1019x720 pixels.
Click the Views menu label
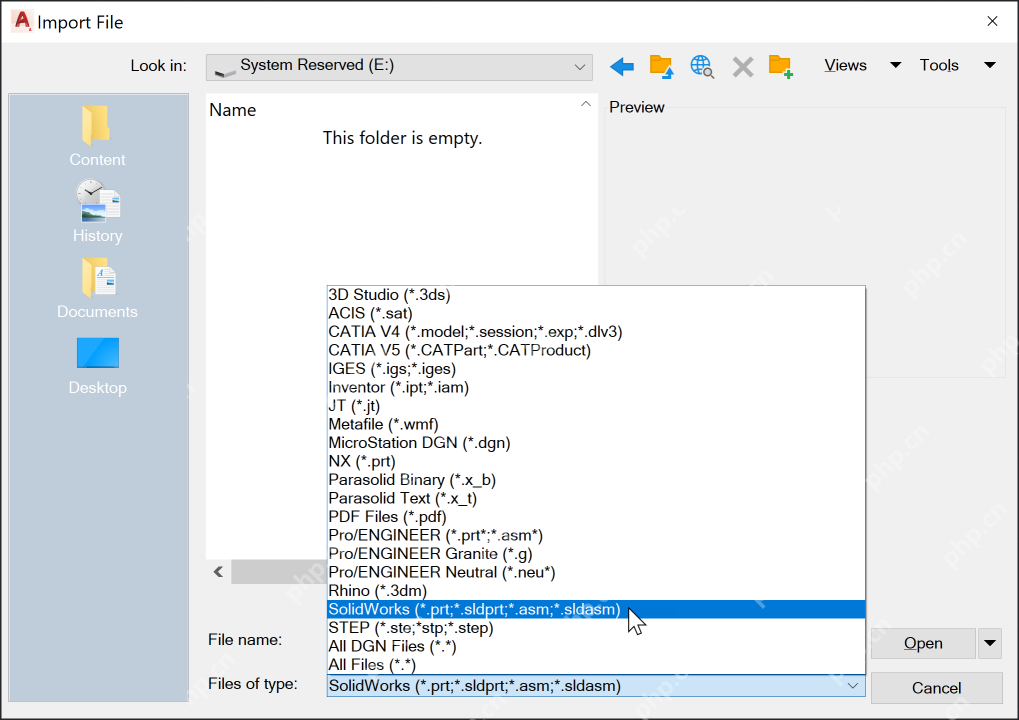click(845, 65)
